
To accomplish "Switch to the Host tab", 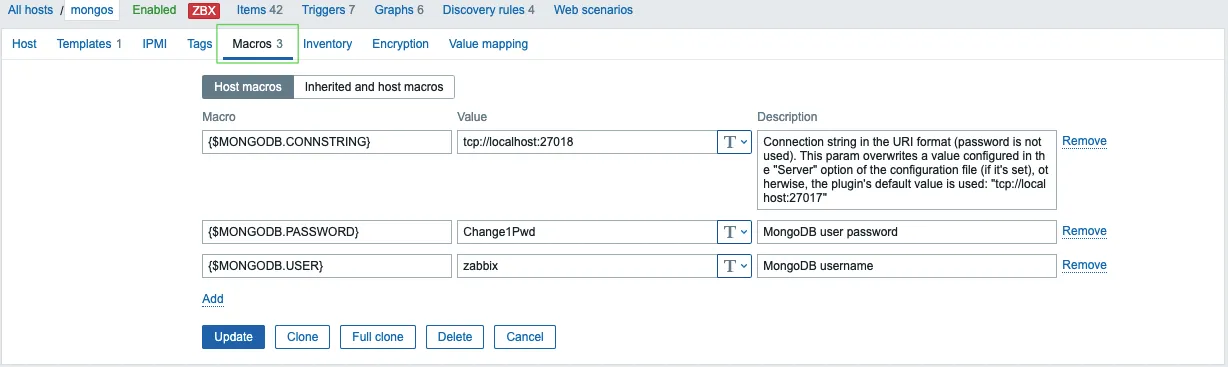I will [x=24, y=44].
